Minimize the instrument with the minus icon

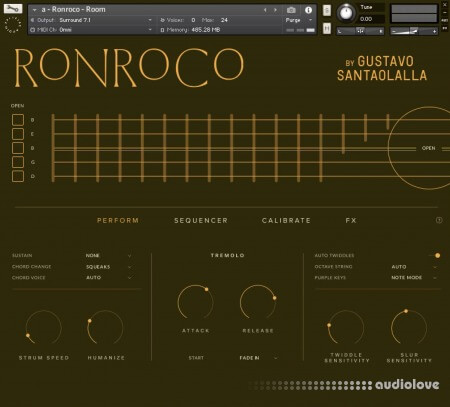[x=445, y=13]
